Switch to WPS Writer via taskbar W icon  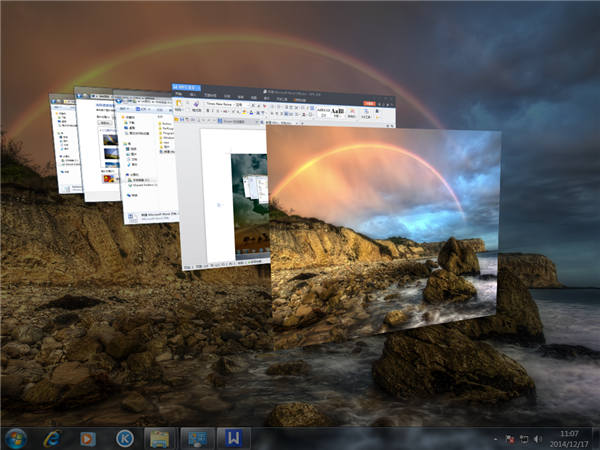pyautogui.click(x=232, y=438)
